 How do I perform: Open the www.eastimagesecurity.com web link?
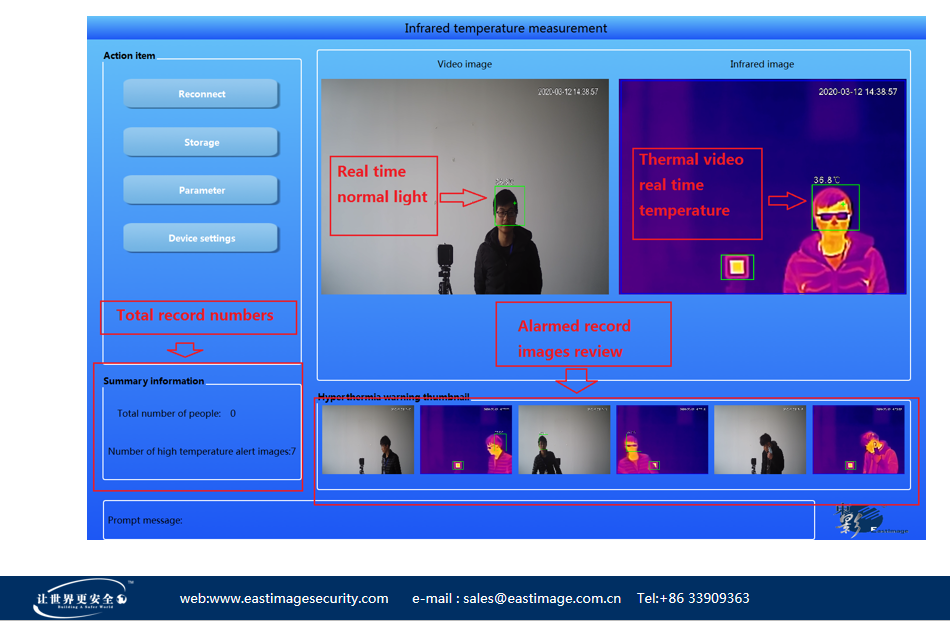[x=284, y=599]
